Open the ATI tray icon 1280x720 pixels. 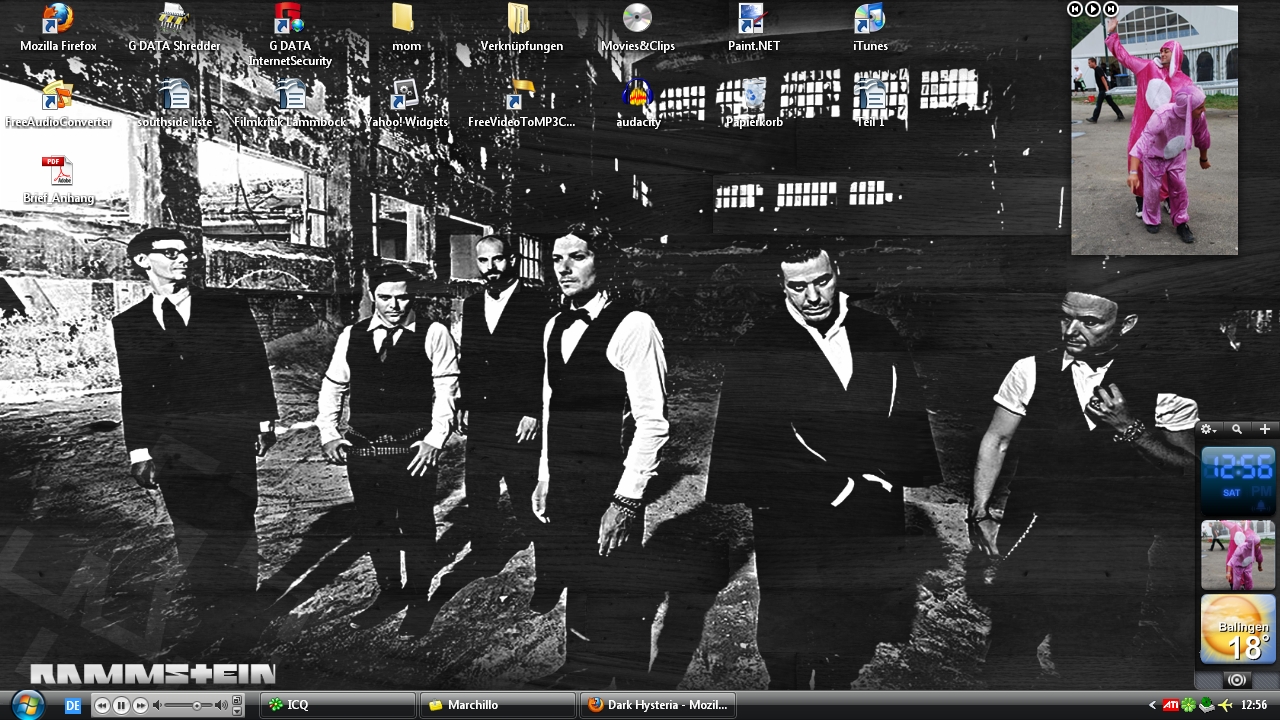click(1170, 705)
